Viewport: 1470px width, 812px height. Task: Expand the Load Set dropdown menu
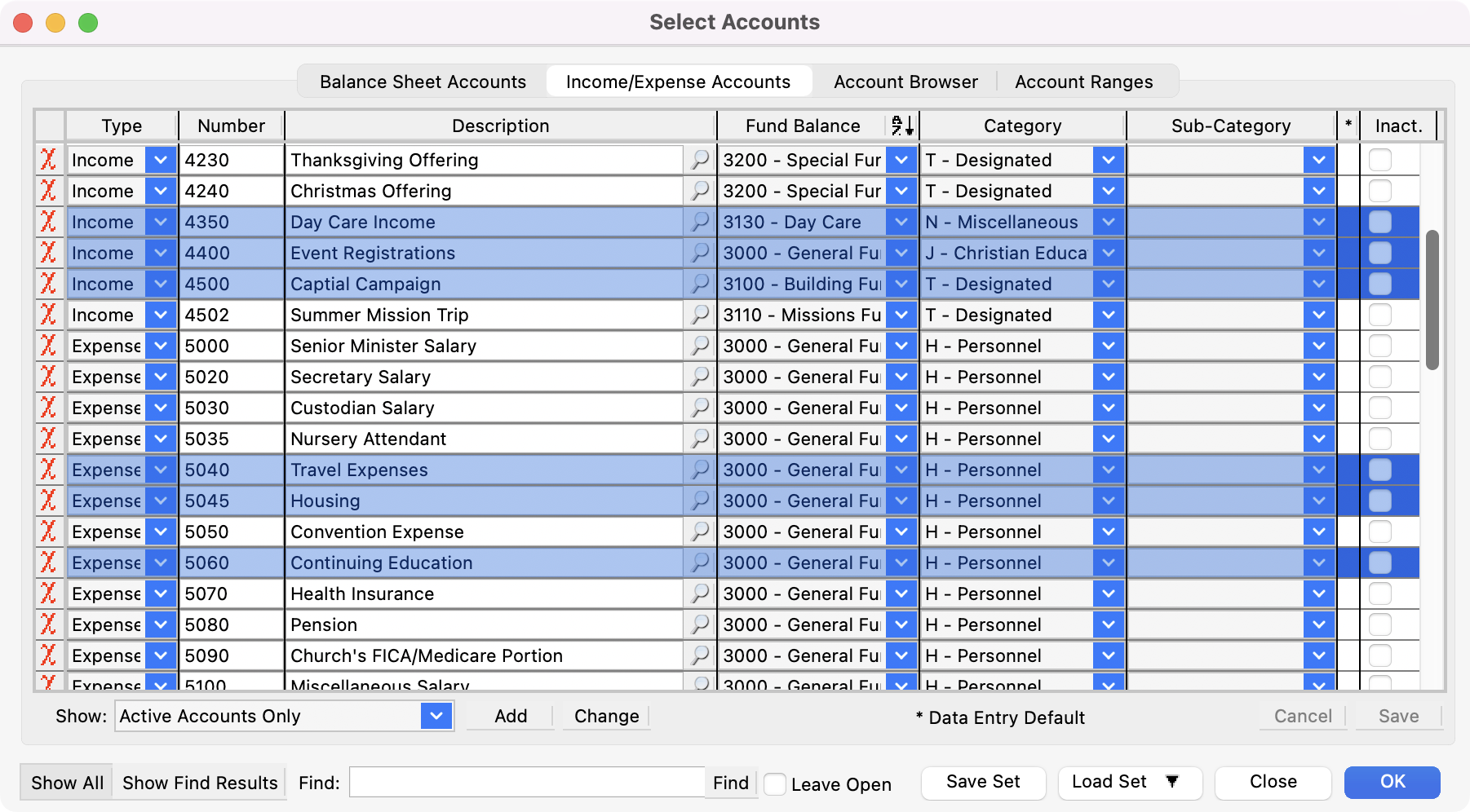[x=1171, y=782]
